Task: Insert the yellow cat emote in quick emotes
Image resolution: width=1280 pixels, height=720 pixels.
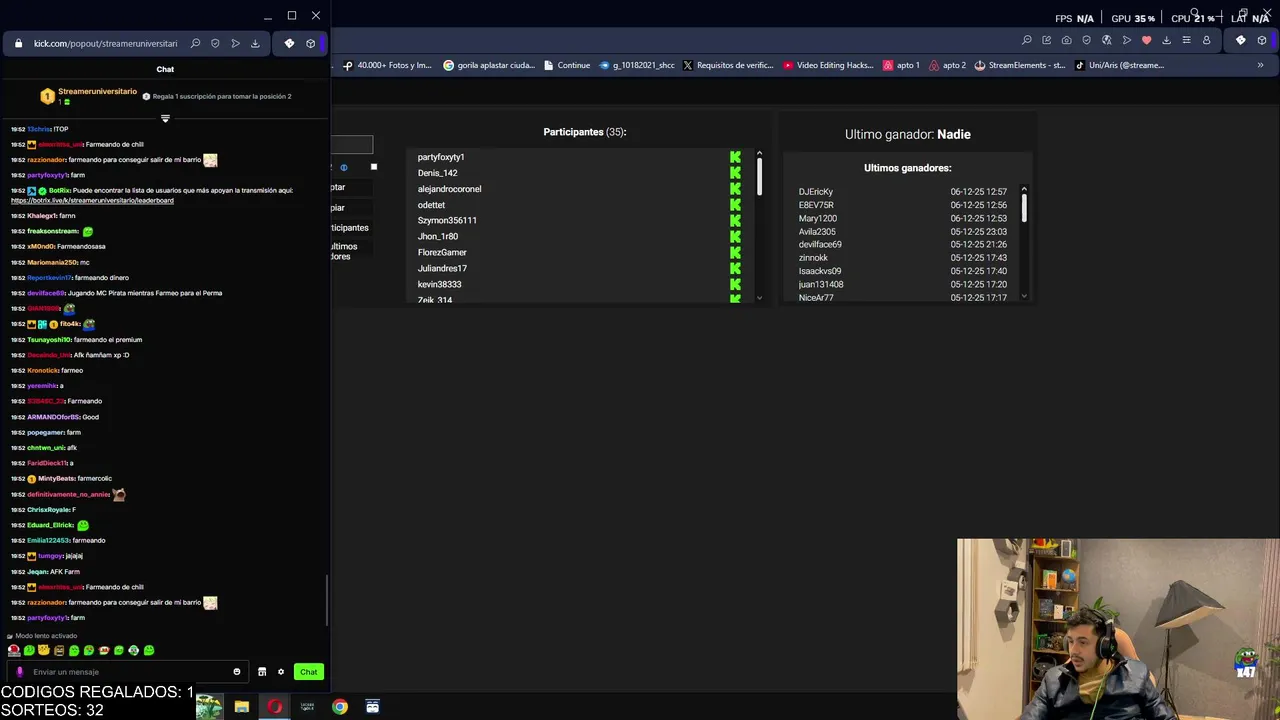Action: pyautogui.click(x=44, y=651)
